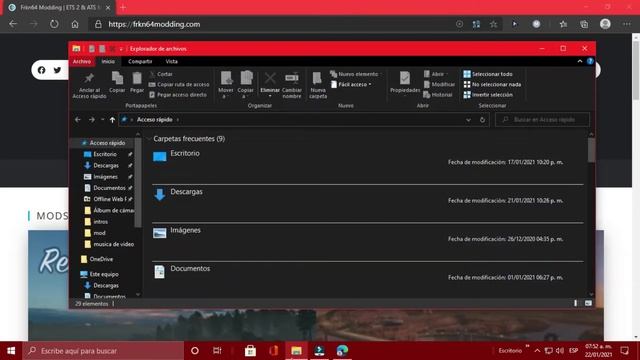Click Invertir selección
This screenshot has height=360, width=640.
pos(488,95)
